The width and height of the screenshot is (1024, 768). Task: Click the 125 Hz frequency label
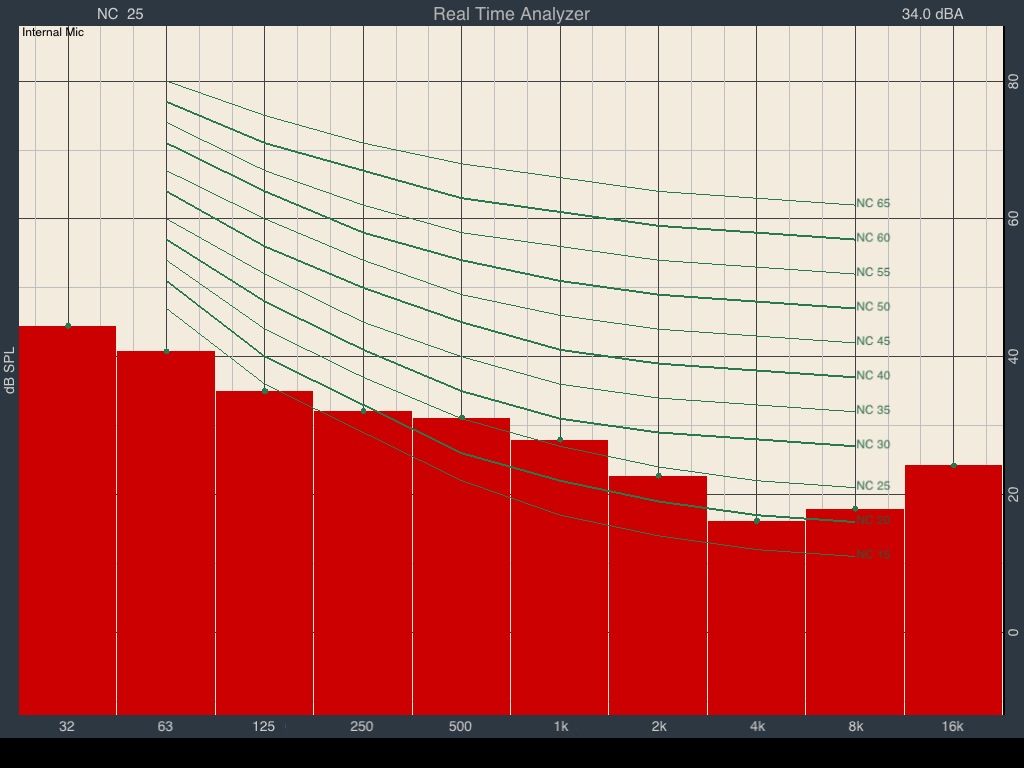[263, 726]
